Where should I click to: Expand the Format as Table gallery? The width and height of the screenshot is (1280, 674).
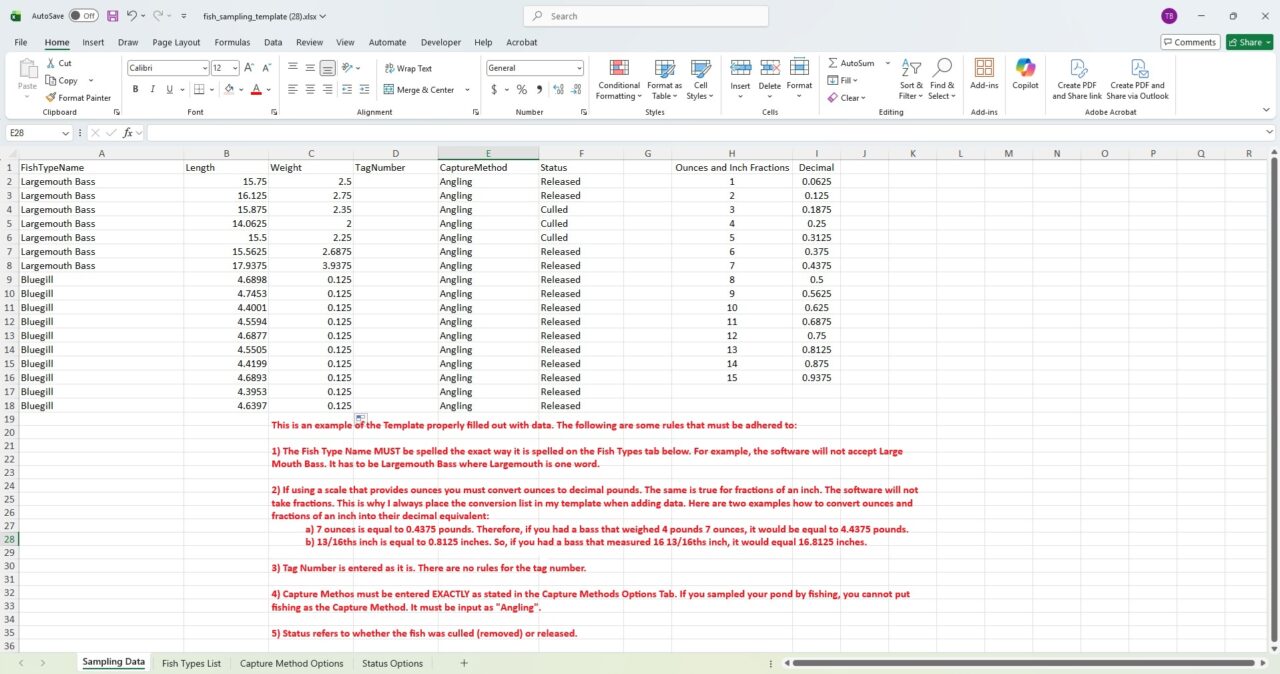[x=665, y=80]
